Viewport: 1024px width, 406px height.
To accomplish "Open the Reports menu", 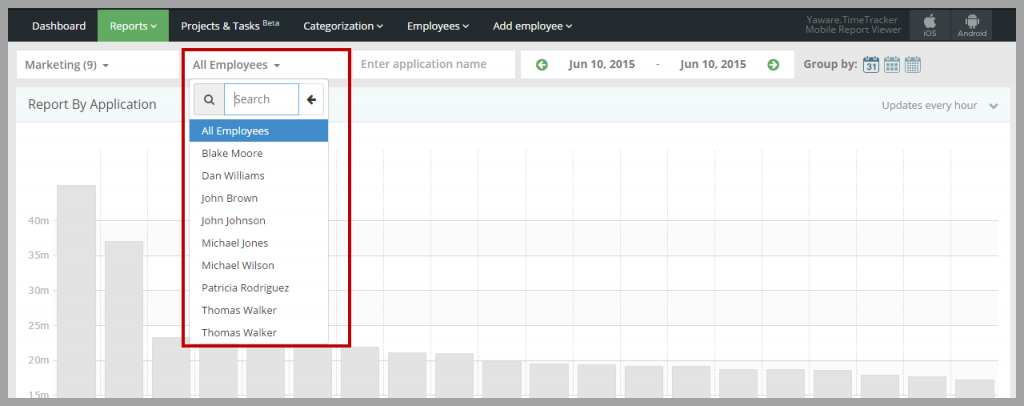I will click(133, 26).
